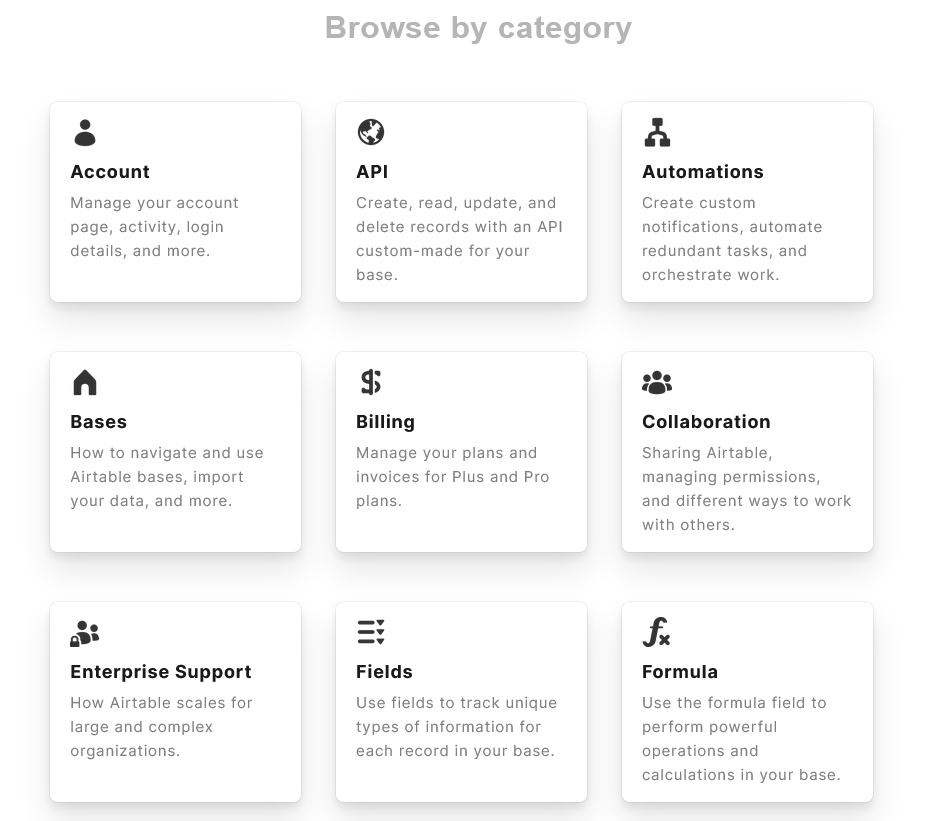The height and width of the screenshot is (821, 940).
Task: Click the person icon above Account
Action: tap(84, 132)
